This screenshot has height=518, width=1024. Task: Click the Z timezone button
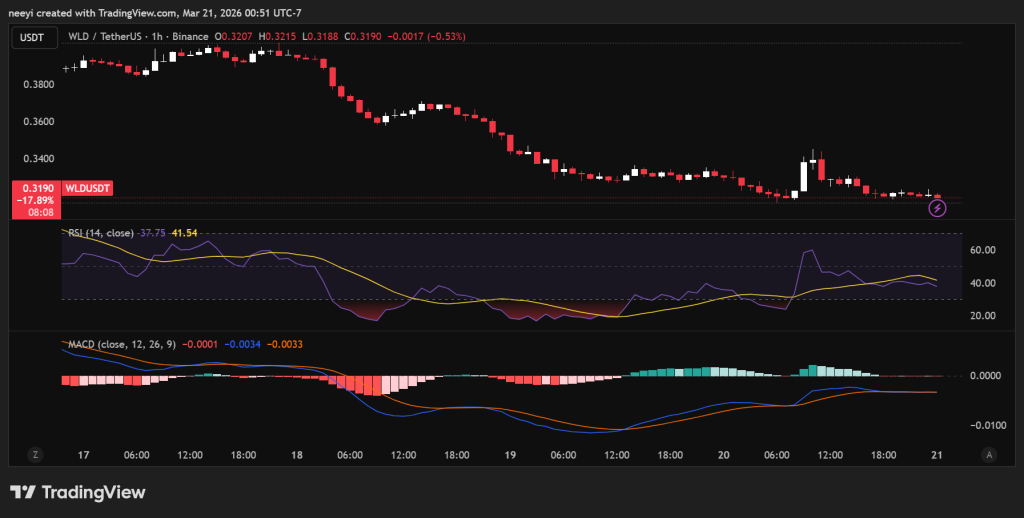(x=35, y=454)
